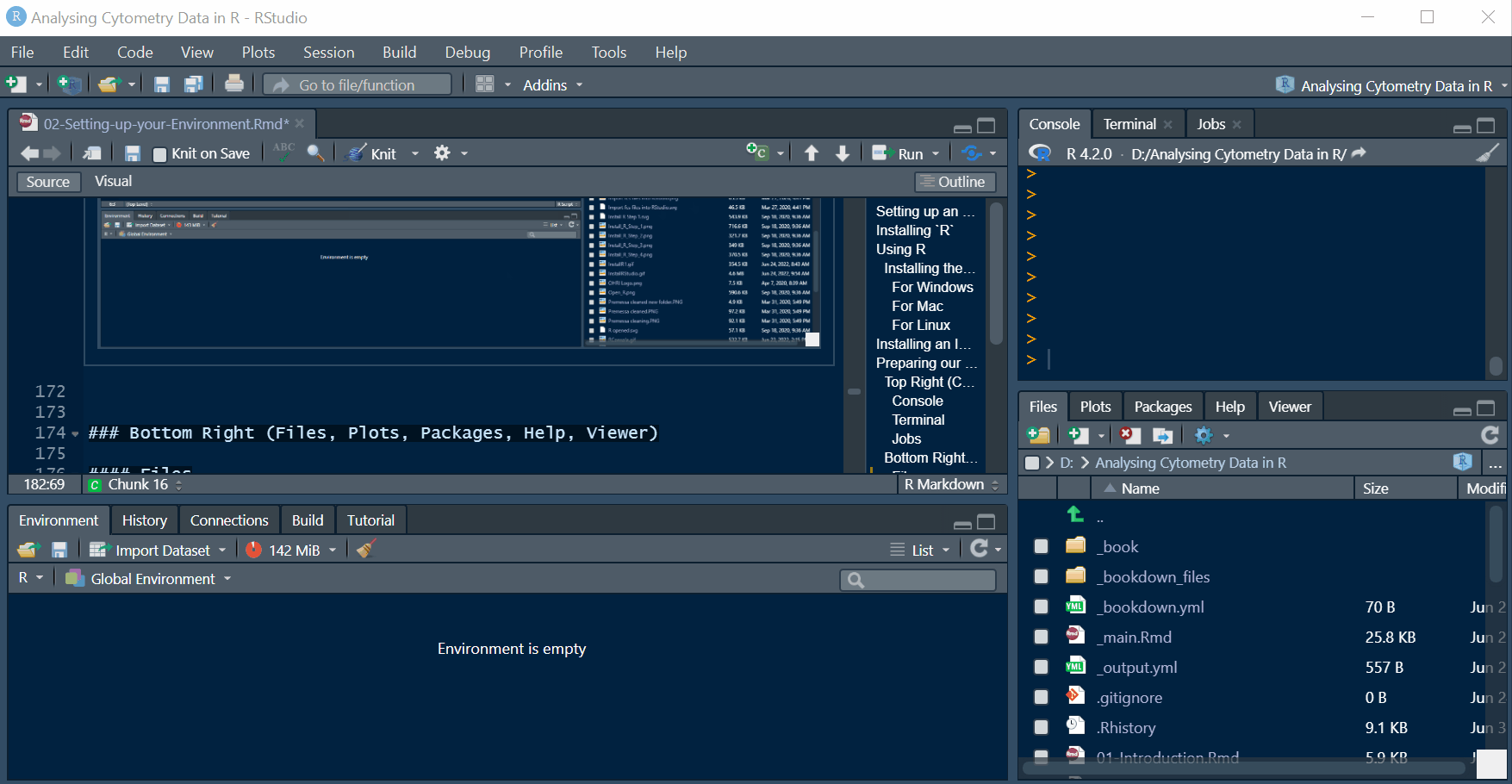Check the _output.yml file checkbox
This screenshot has height=784, width=1512.
coord(1041,667)
